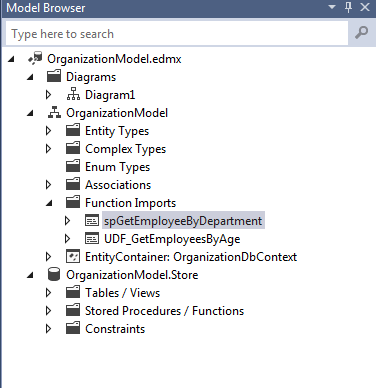This screenshot has width=376, height=388.
Task: Select the Complex Types label
Action: [x=125, y=149]
